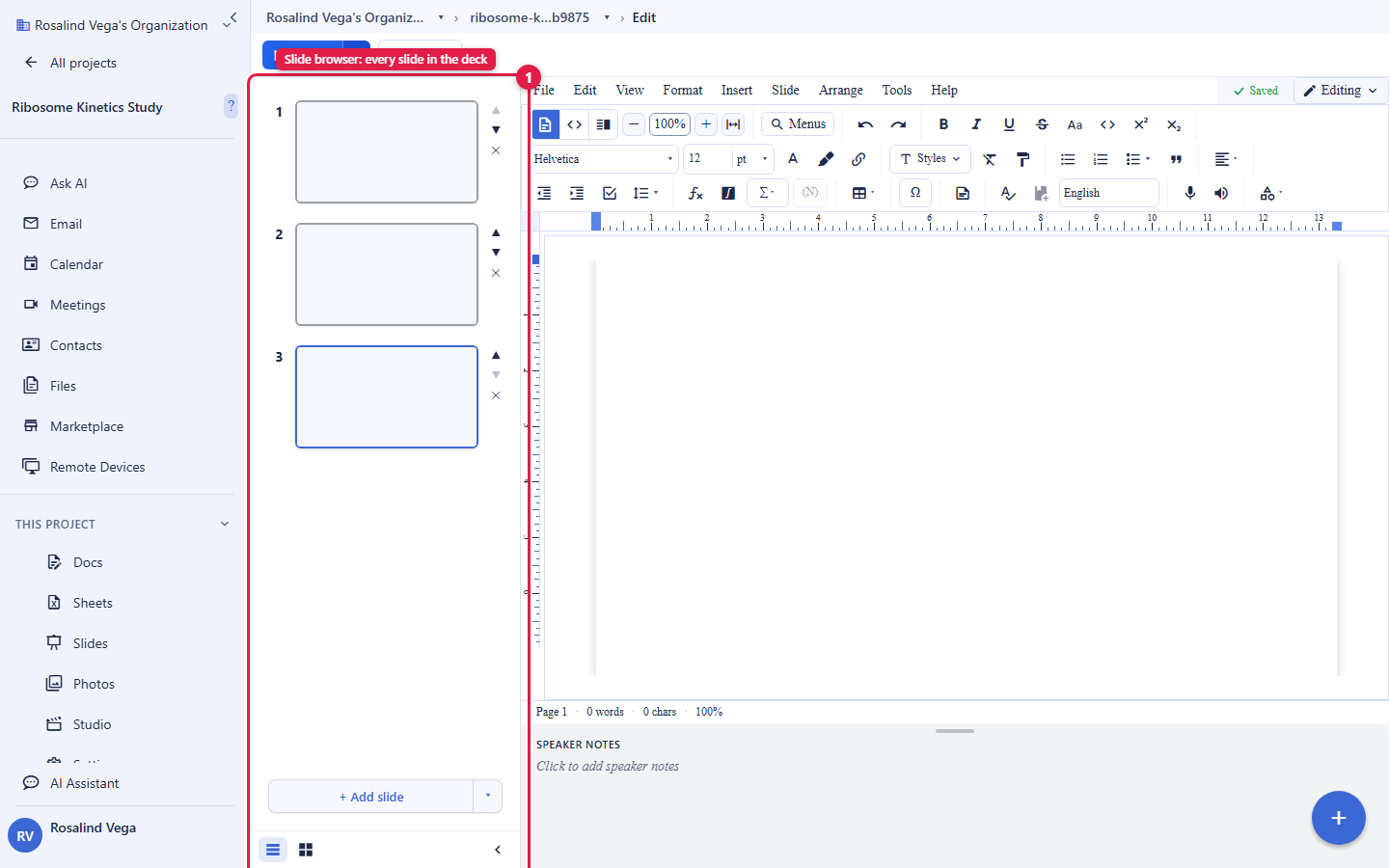Start microphone dictation
1389x868 pixels.
[1190, 193]
